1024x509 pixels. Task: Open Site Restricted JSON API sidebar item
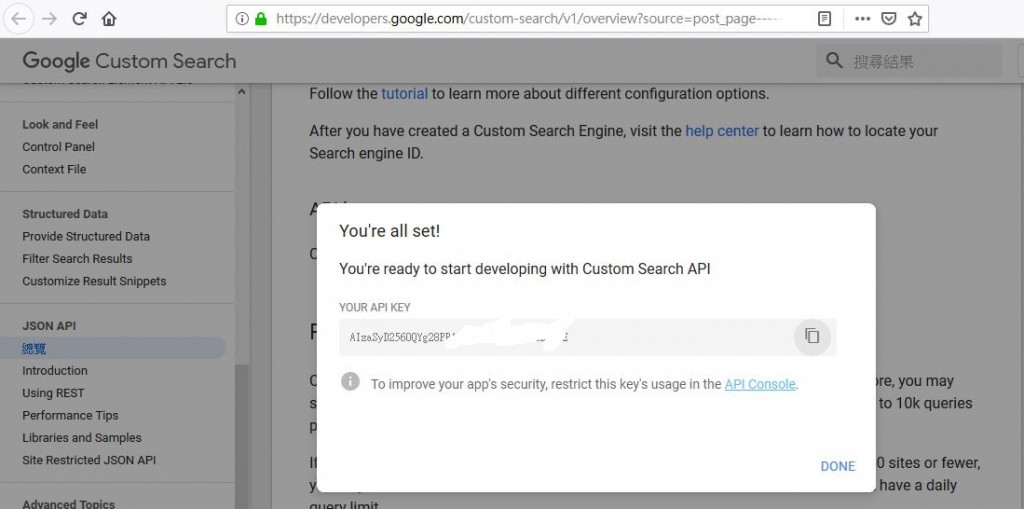[x=89, y=460]
